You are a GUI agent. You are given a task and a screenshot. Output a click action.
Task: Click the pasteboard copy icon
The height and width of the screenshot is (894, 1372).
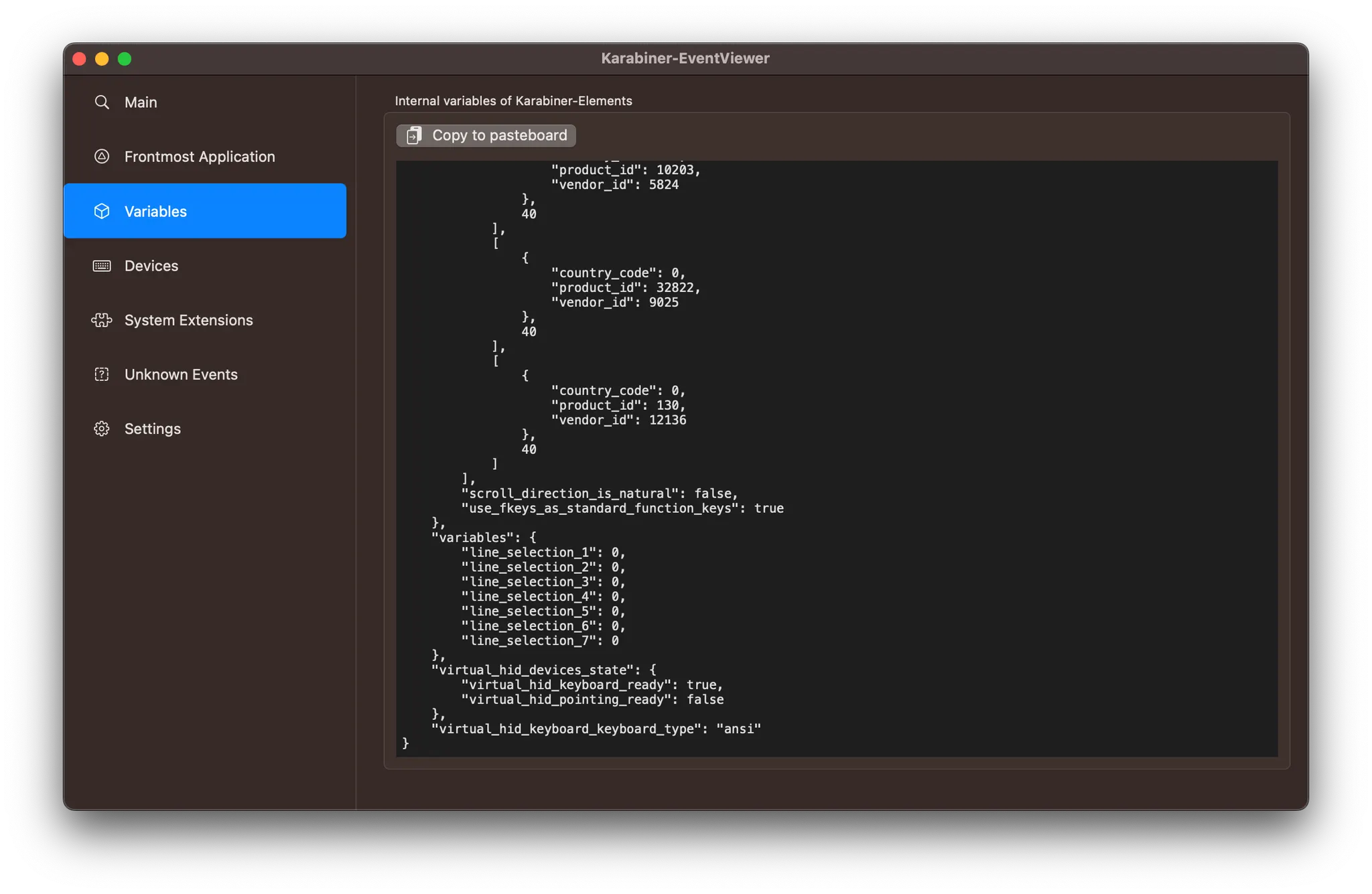point(415,135)
